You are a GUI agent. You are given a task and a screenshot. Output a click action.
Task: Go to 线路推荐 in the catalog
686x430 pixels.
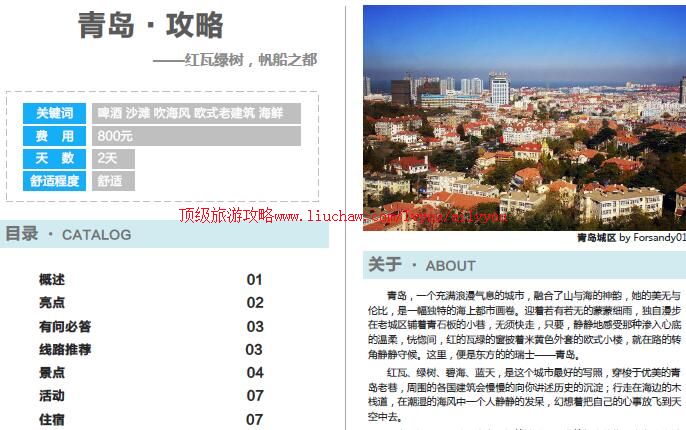coord(65,349)
